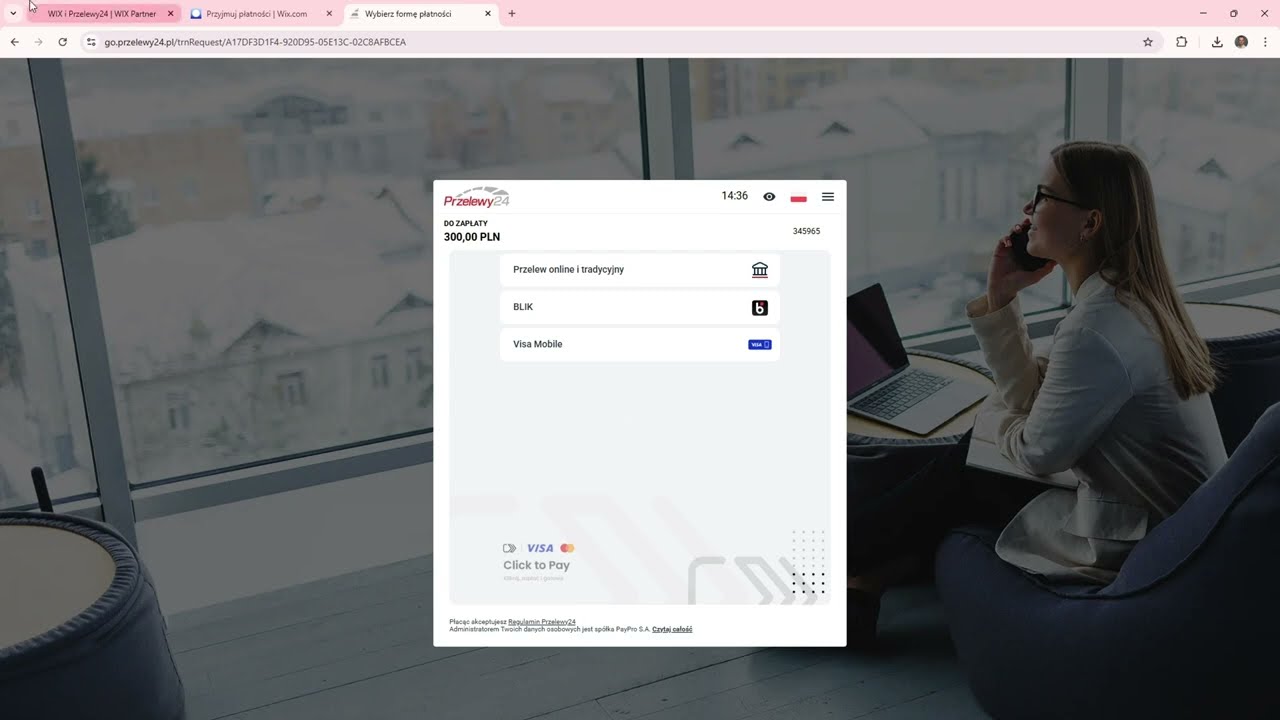Click the go.przelewy24.pl address bar

(620, 42)
